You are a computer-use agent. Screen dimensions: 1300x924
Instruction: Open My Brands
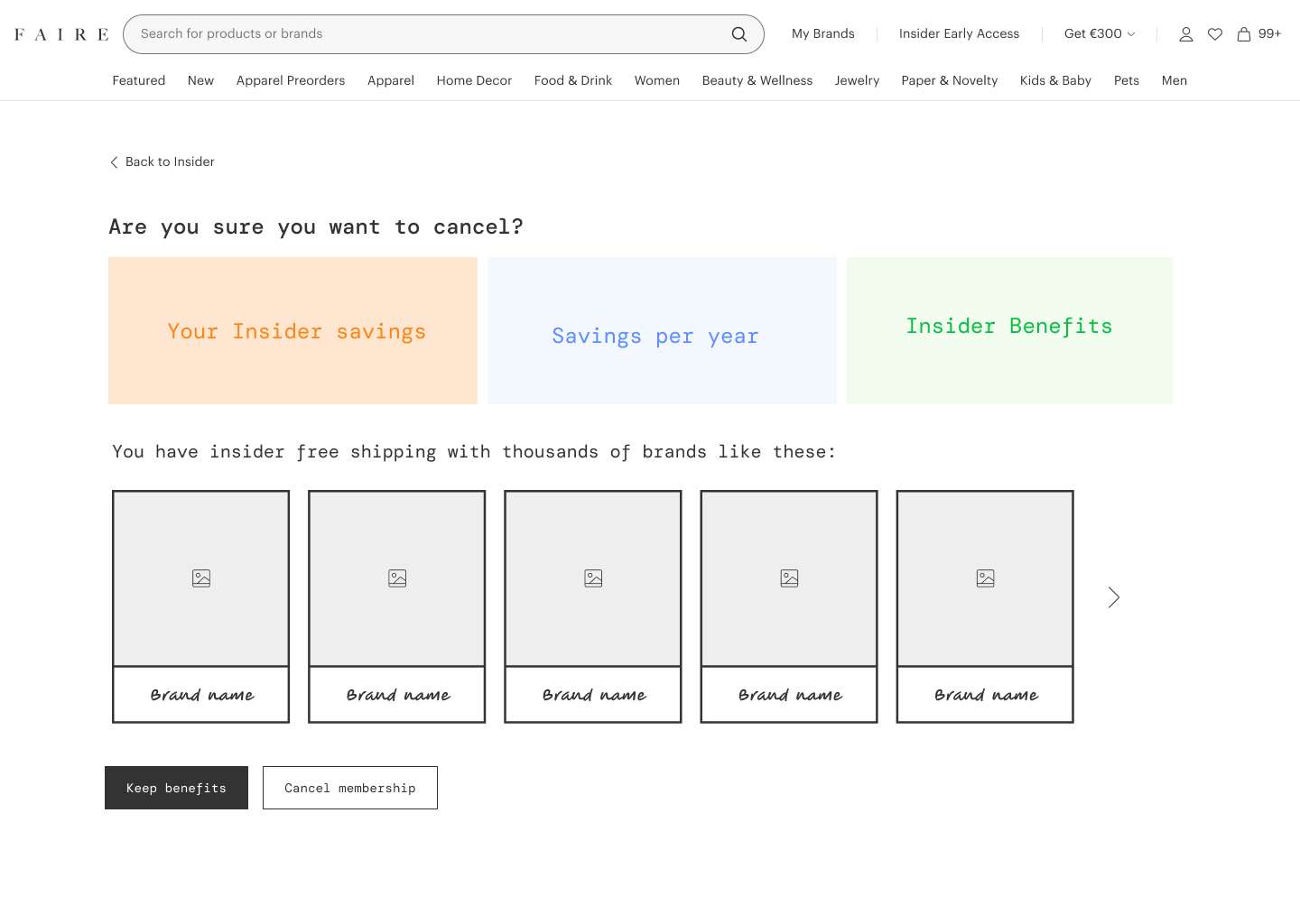[823, 33]
